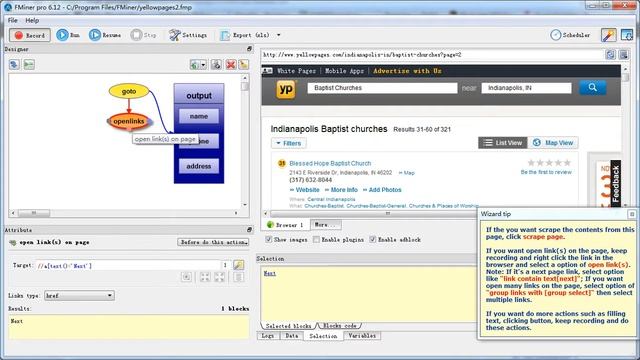Expand the Export format dropdown arrow
This screenshot has height=360, width=640.
point(279,35)
